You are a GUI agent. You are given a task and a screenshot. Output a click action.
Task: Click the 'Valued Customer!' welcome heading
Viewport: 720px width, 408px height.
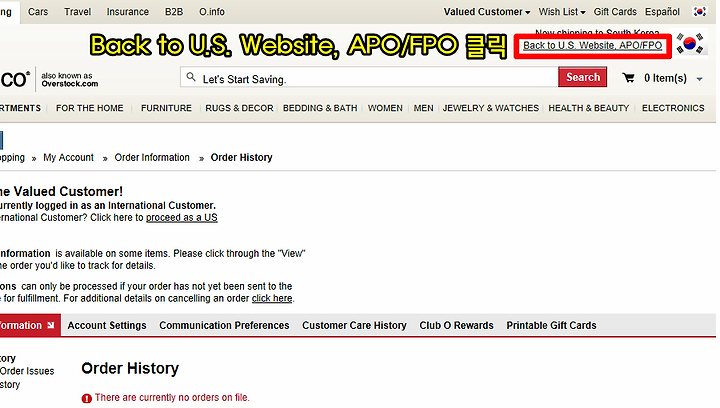(68, 191)
